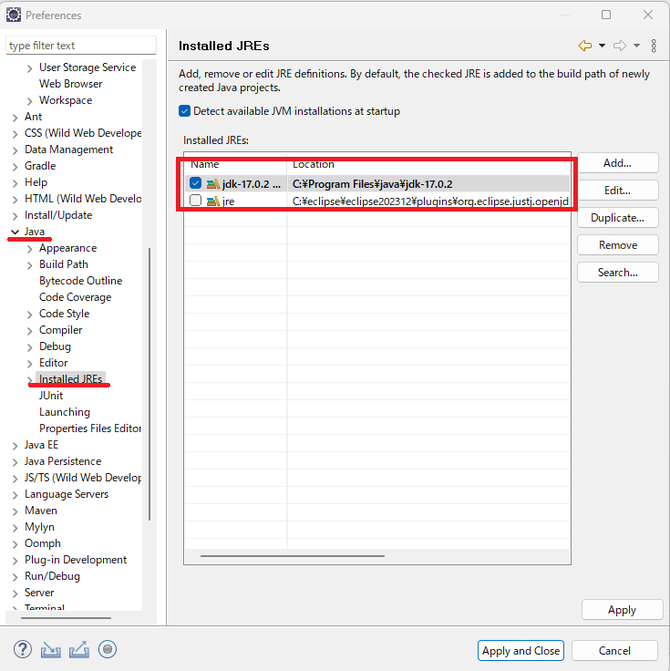Click the tree horizontal scrollbar
Image resolution: width=670 pixels, height=671 pixels.
[x=66, y=618]
